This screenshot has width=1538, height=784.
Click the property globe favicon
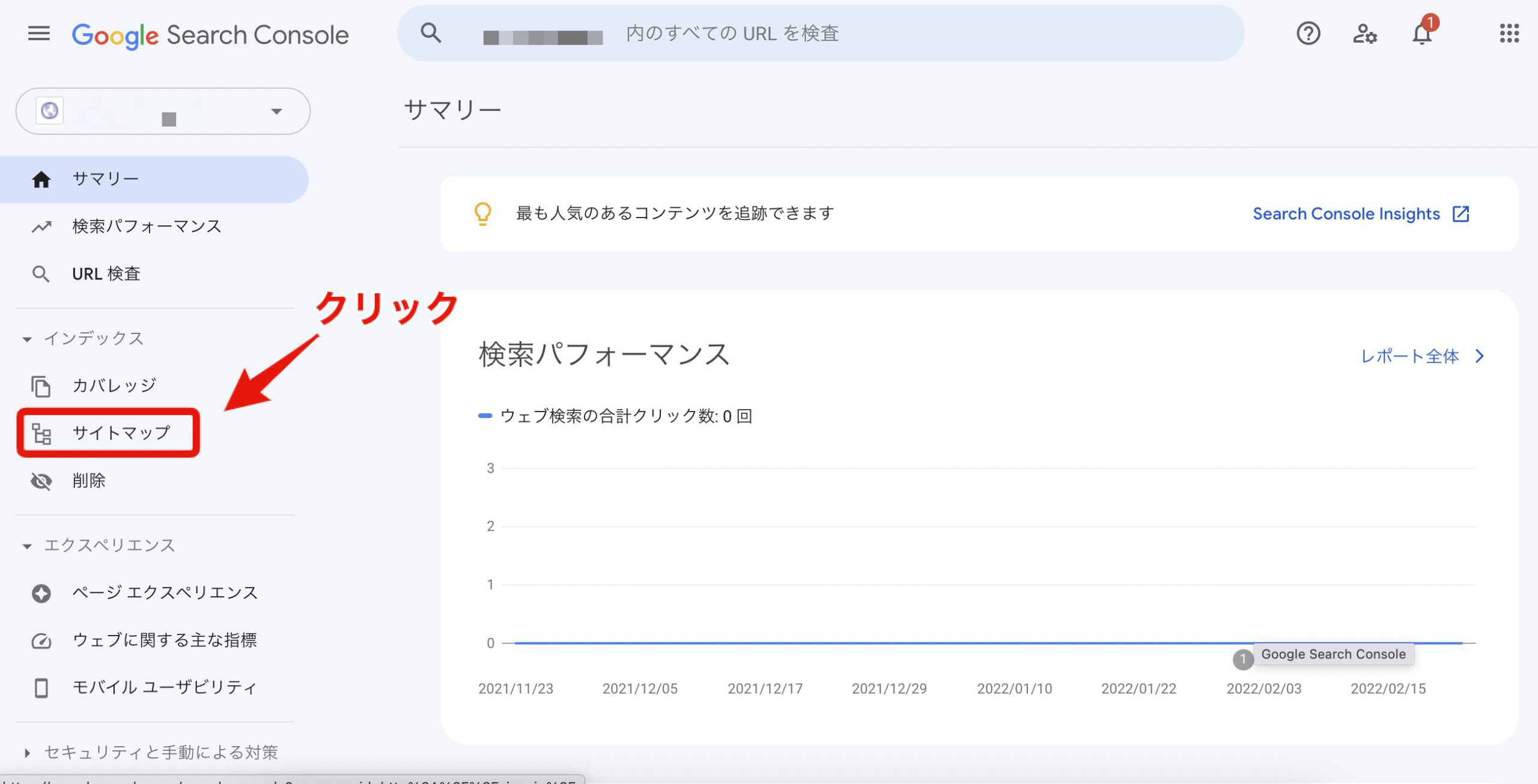click(x=50, y=111)
